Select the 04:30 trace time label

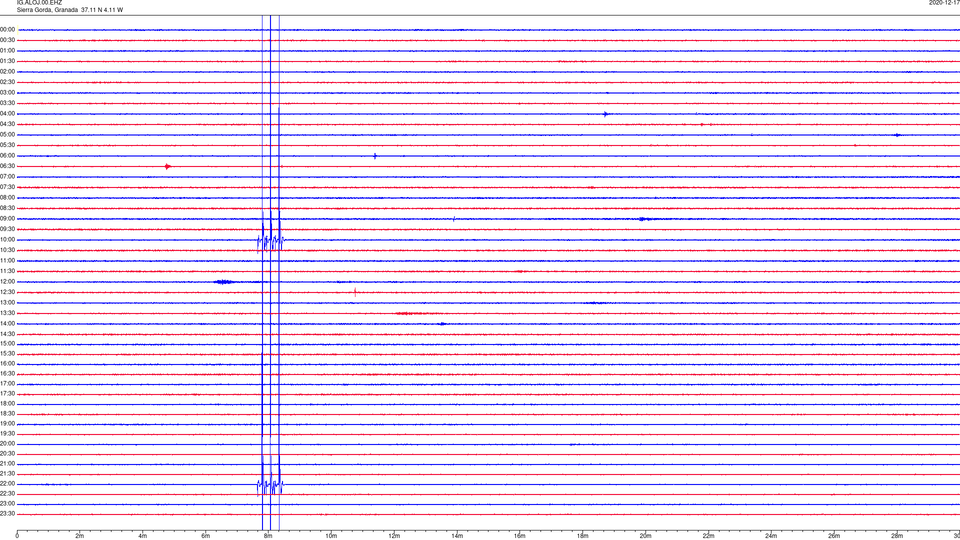7,124
